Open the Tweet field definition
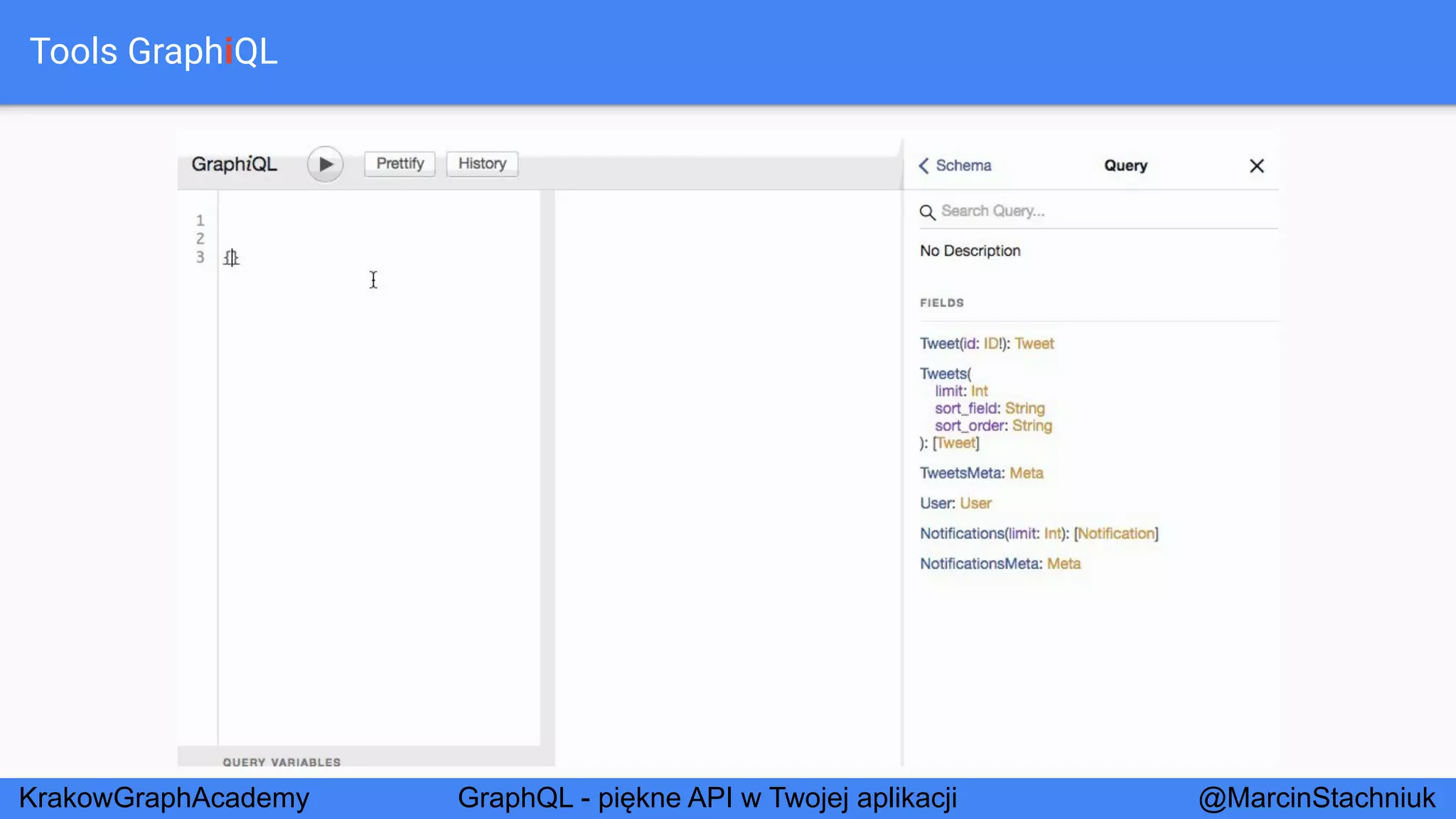 (x=939, y=343)
